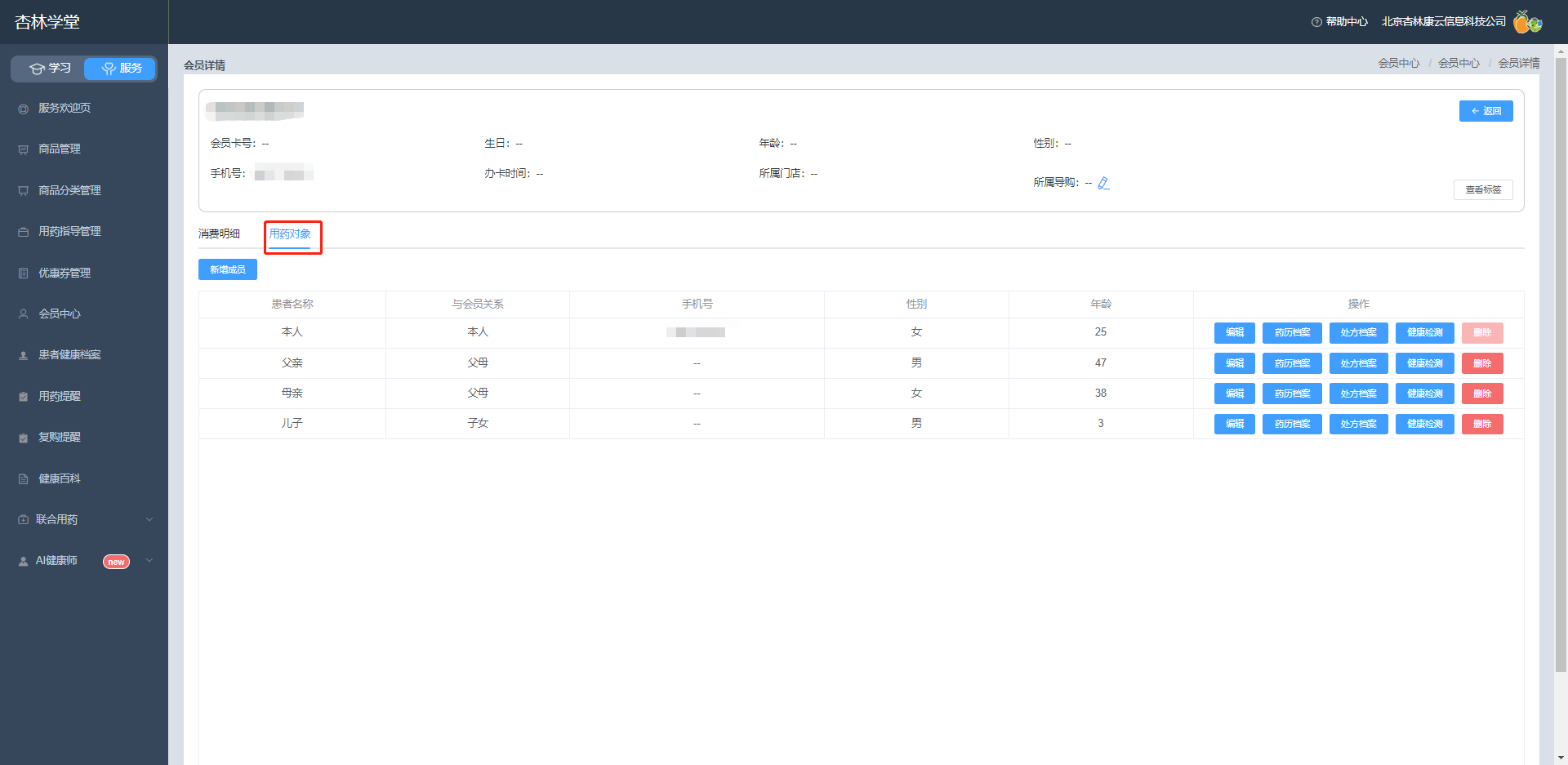Open 健康检测 for the 父亲 row
This screenshot has height=765, width=1568.
1424,363
